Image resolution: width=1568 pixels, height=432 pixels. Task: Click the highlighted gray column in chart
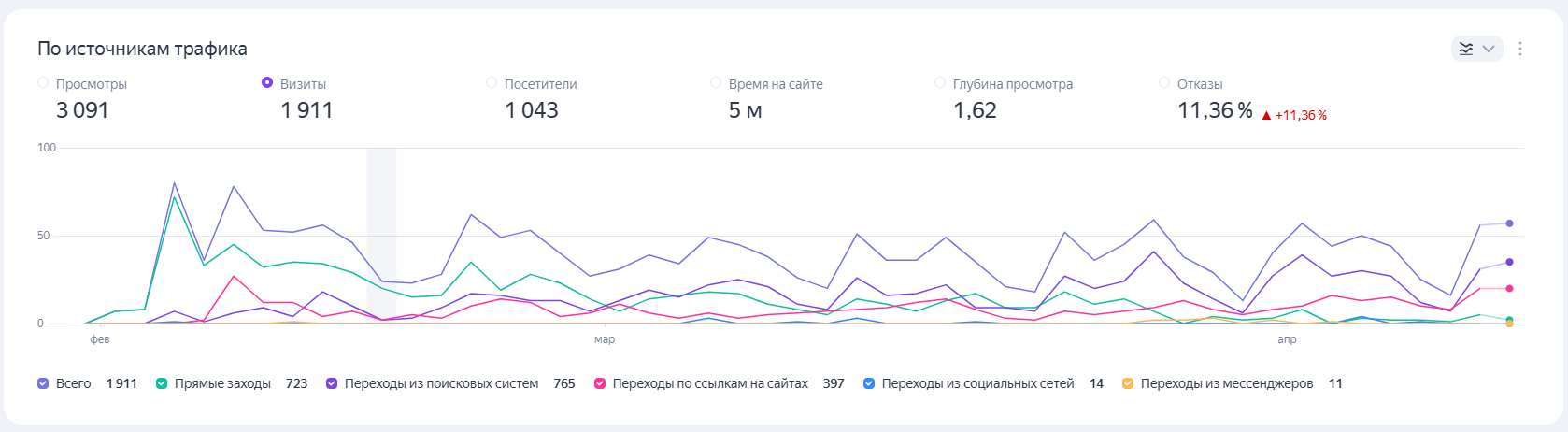(x=381, y=234)
